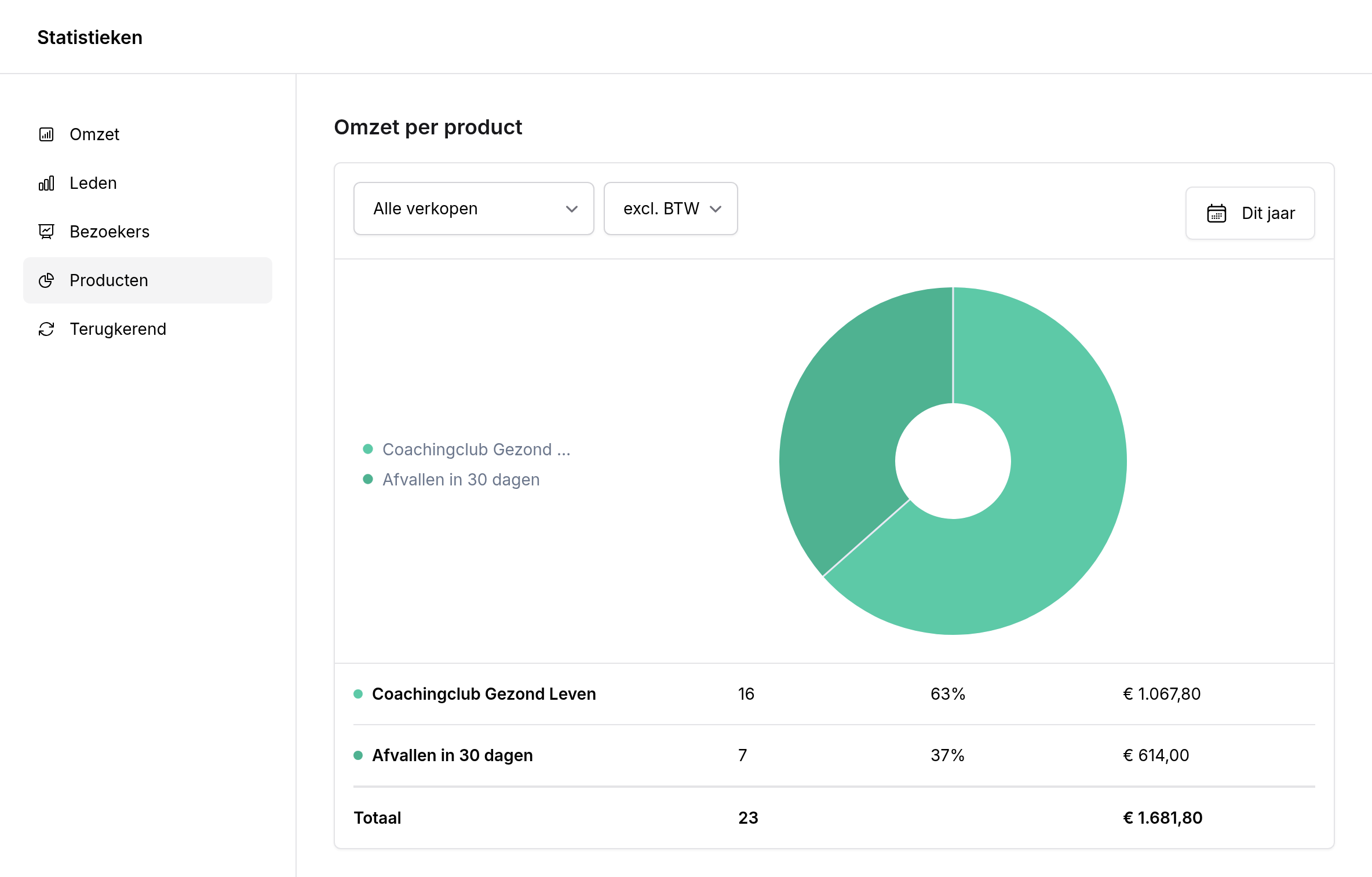Toggle Afvallen in 30 dagen legend entry
This screenshot has height=877, width=1372.
click(x=451, y=480)
